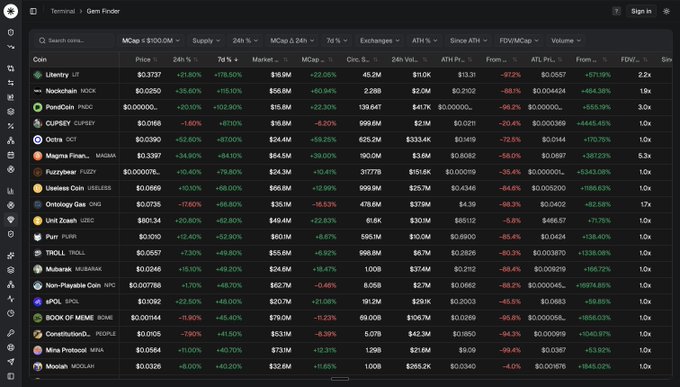
Task: Sort by the Coin column header
Action: pos(40,59)
